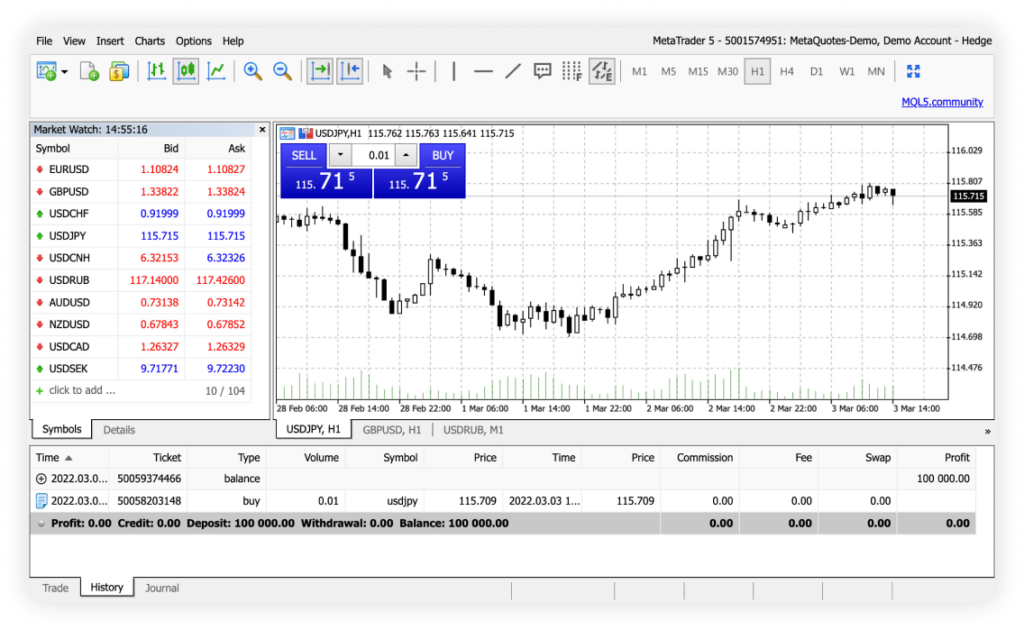Click the bar chart type icon

tap(156, 71)
